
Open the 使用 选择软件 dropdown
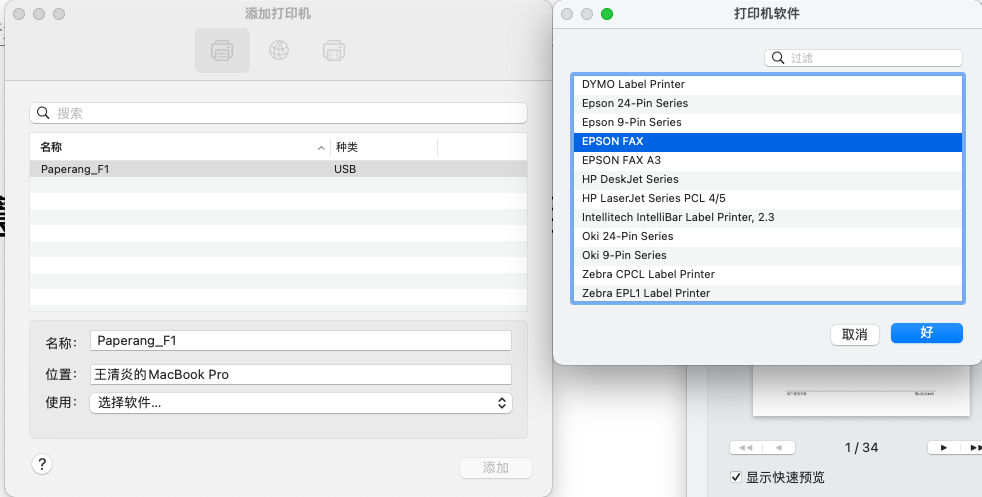pyautogui.click(x=300, y=403)
